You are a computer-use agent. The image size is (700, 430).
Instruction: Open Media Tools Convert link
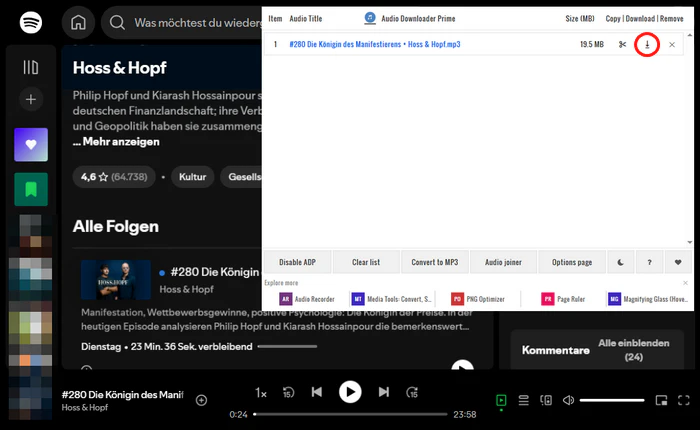click(392, 299)
